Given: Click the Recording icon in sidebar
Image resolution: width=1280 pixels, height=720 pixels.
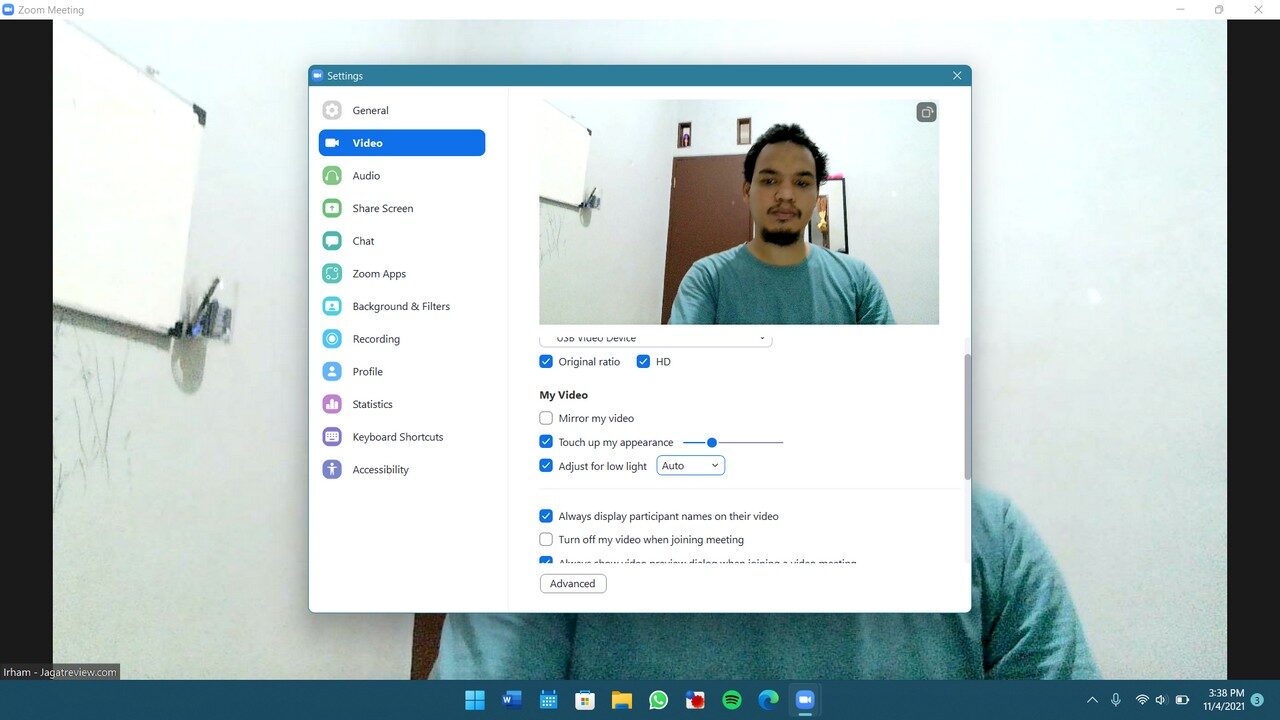Looking at the screenshot, I should point(332,339).
